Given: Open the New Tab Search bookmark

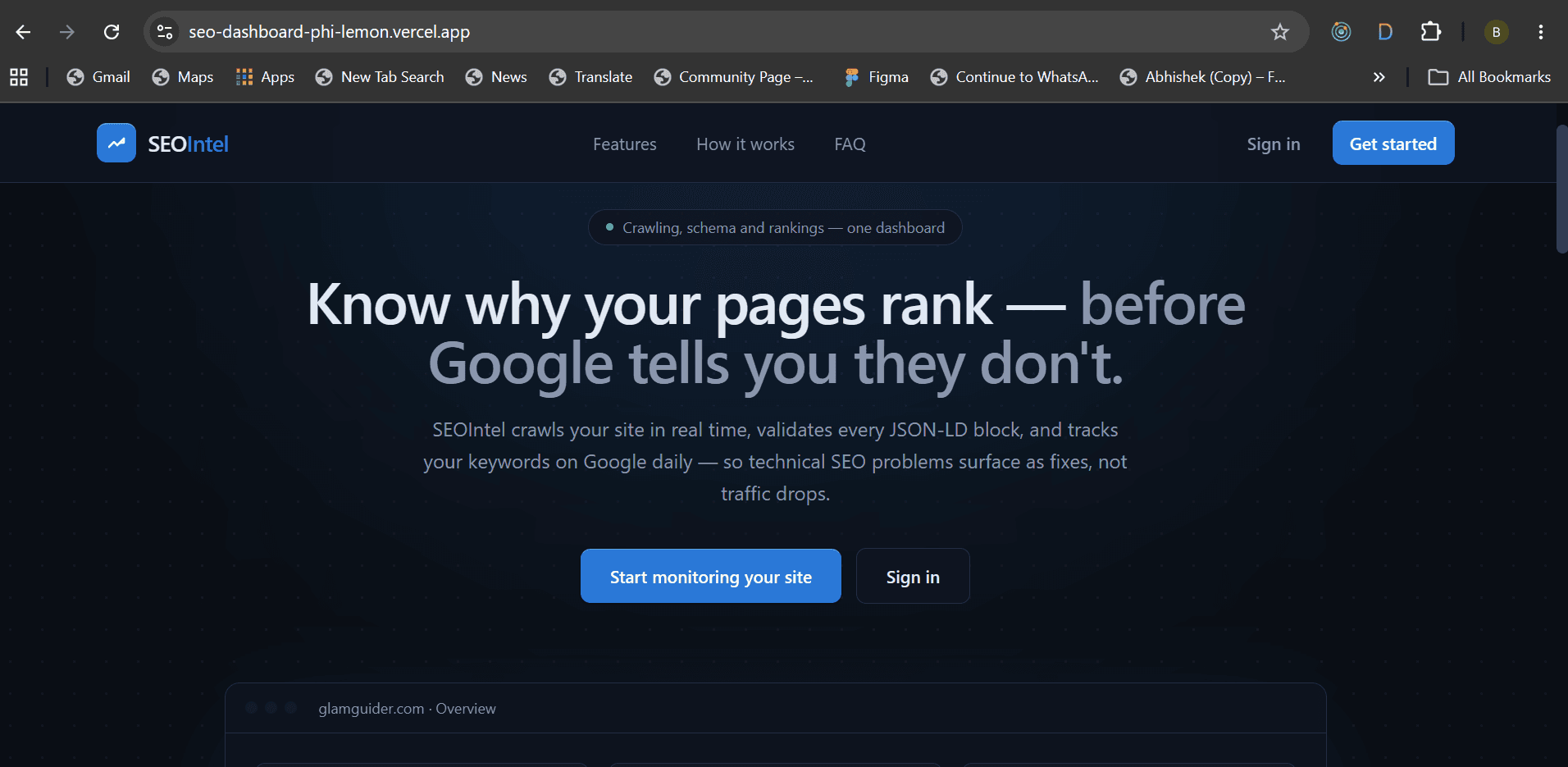Looking at the screenshot, I should (x=380, y=77).
